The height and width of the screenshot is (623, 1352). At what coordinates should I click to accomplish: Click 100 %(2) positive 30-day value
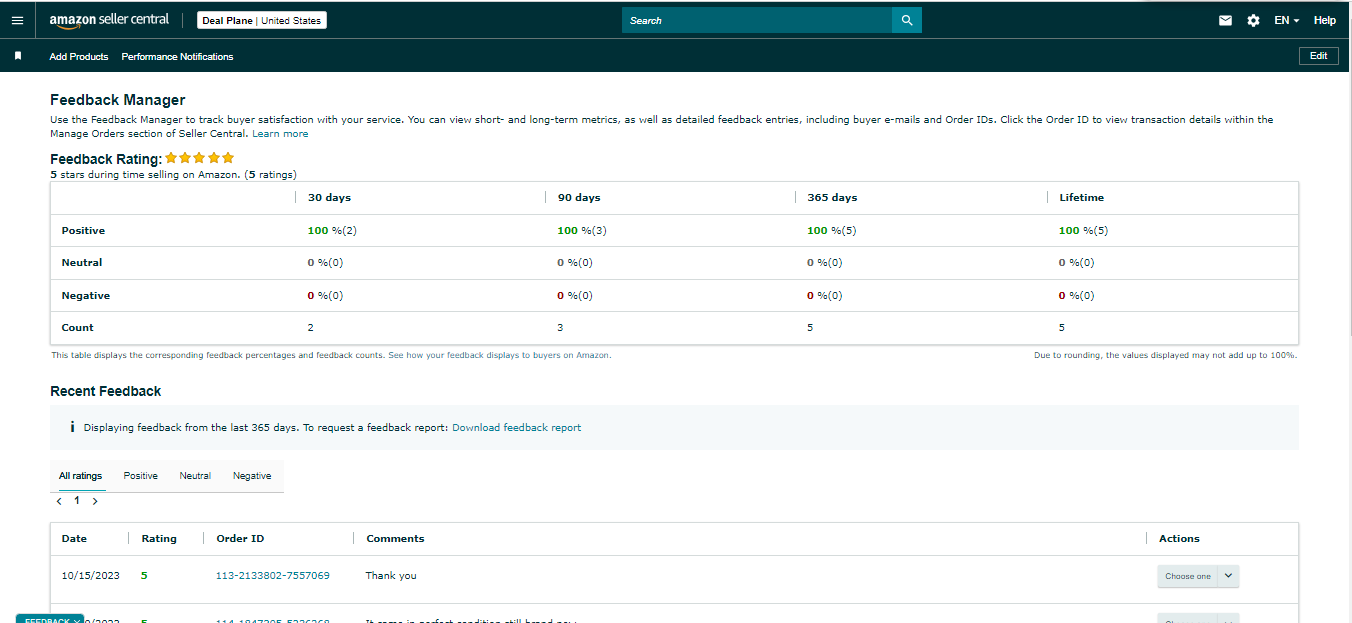pos(332,231)
